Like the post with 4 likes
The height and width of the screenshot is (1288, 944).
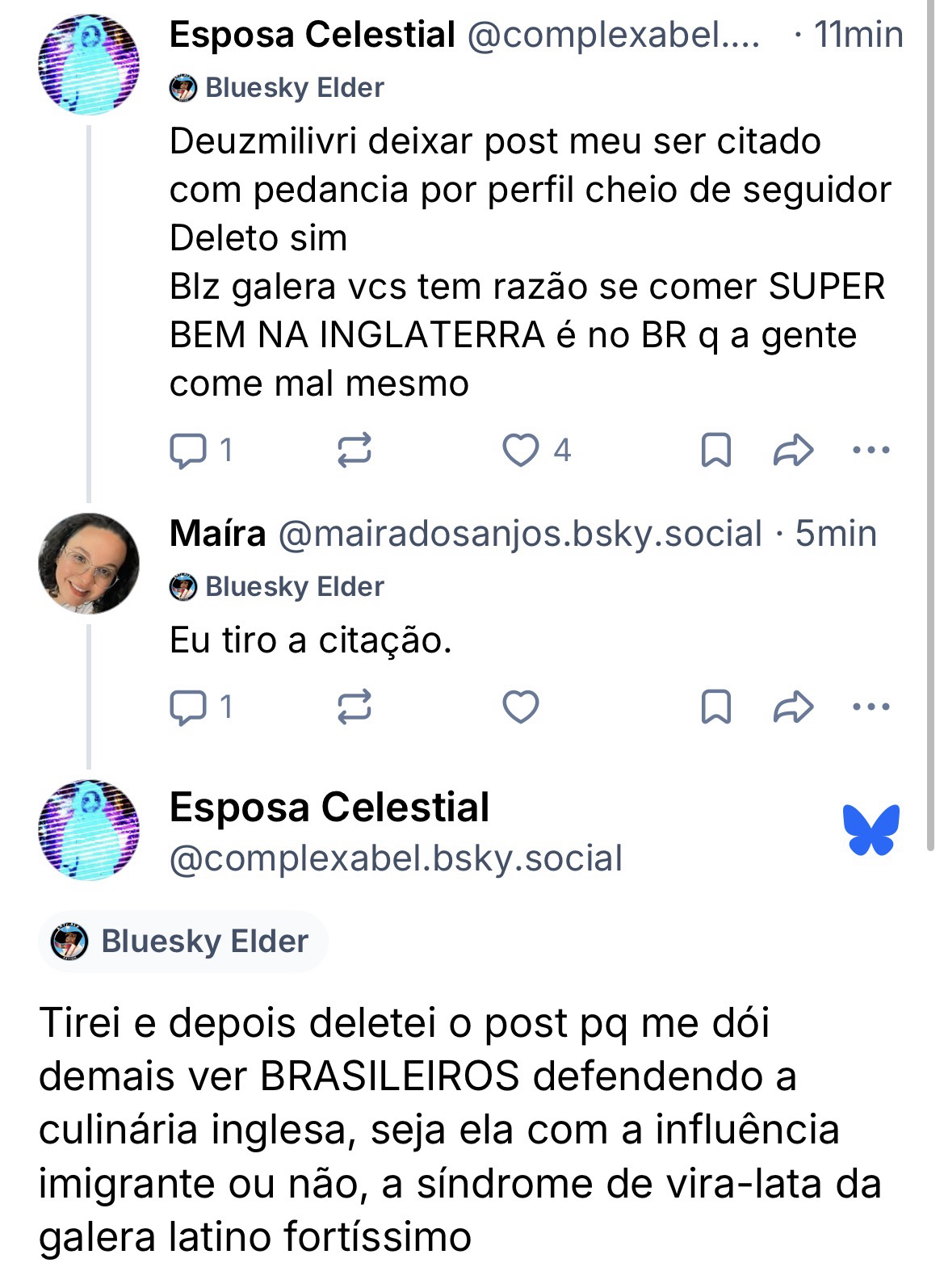coord(520,451)
